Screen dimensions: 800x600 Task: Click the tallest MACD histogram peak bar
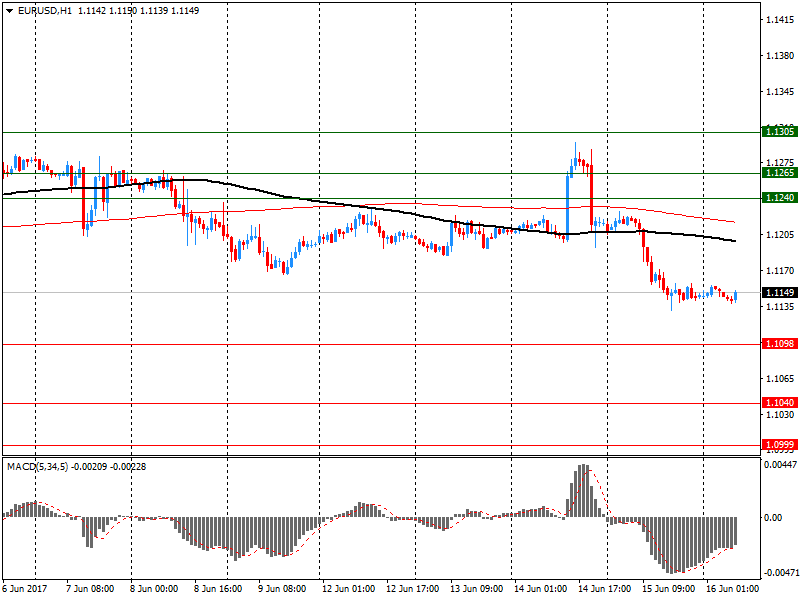[x=583, y=491]
